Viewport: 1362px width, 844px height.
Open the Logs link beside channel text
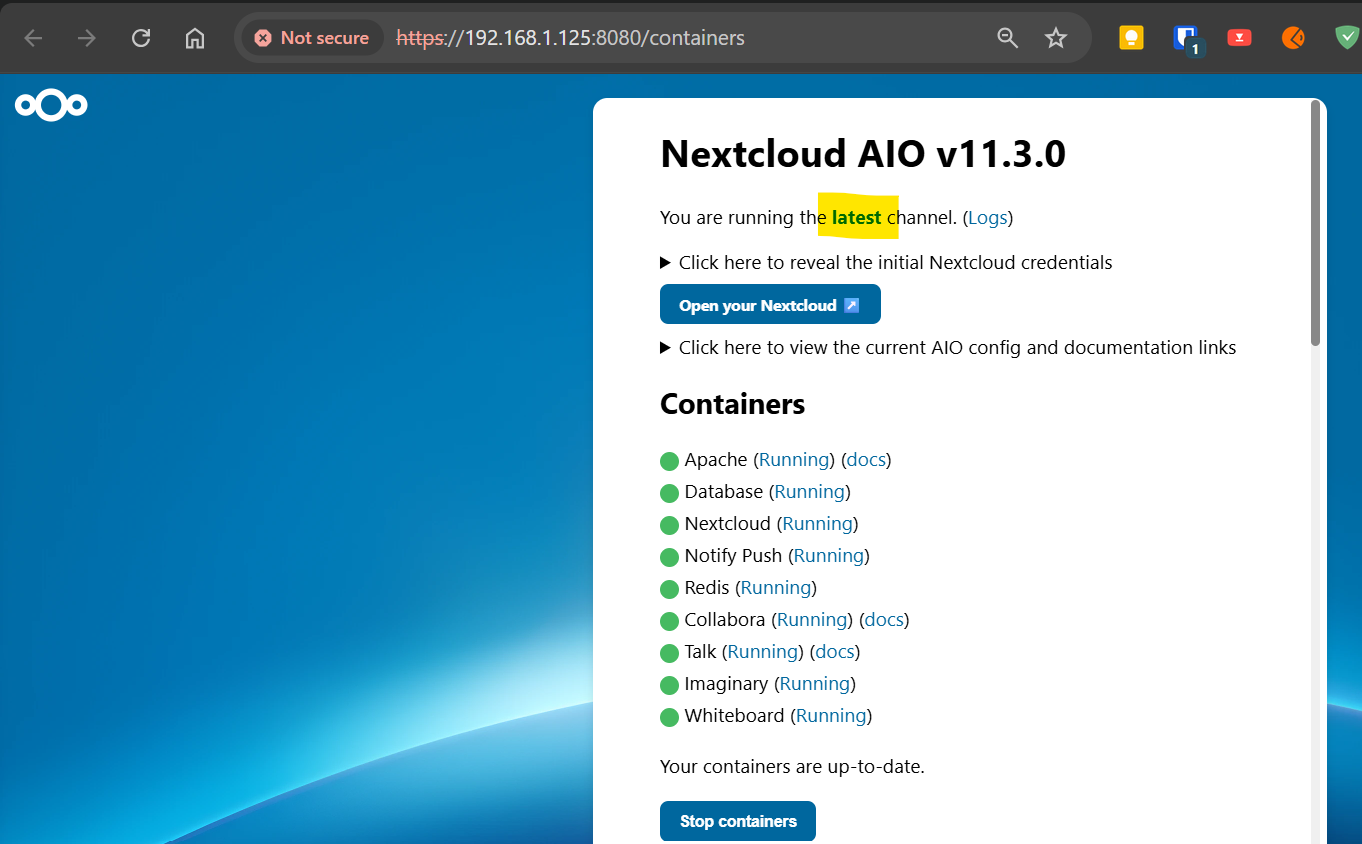[x=988, y=217]
